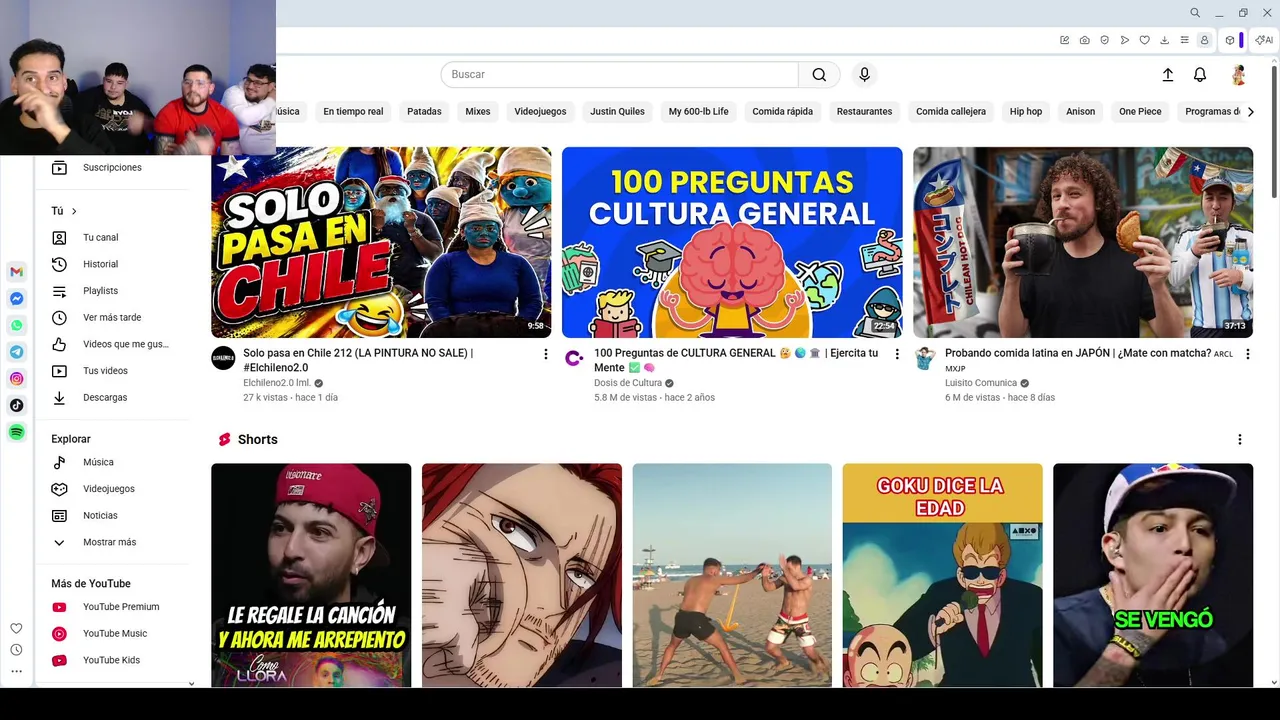Click the profile person icon in the browser toolbar
Viewport: 1280px width, 720px height.
click(x=1204, y=40)
